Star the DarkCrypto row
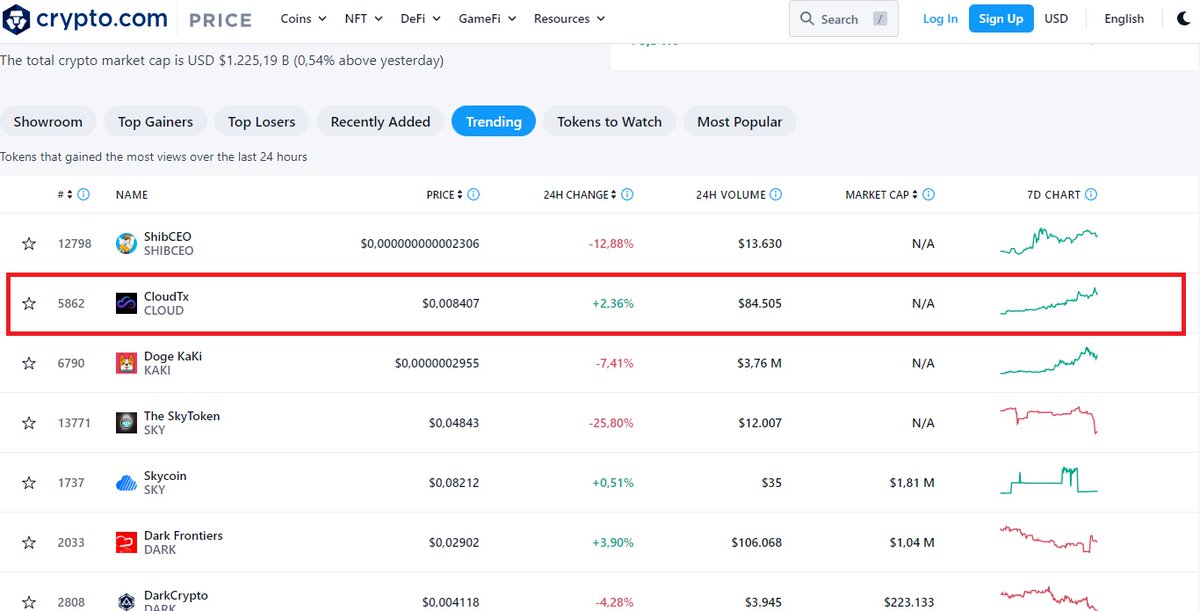The width and height of the screenshot is (1200, 611). click(29, 602)
